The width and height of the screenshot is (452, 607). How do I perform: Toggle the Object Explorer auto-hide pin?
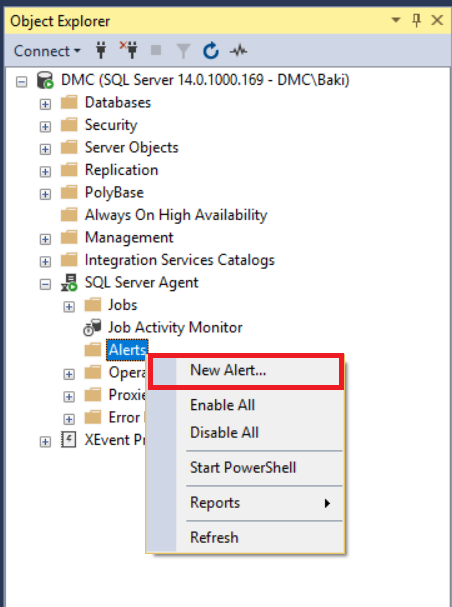point(416,20)
